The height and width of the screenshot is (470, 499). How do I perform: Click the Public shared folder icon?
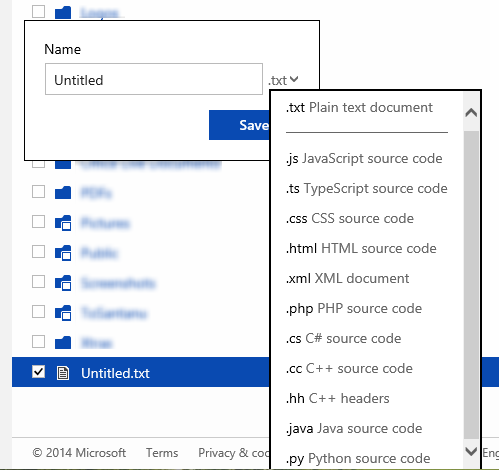(x=63, y=252)
